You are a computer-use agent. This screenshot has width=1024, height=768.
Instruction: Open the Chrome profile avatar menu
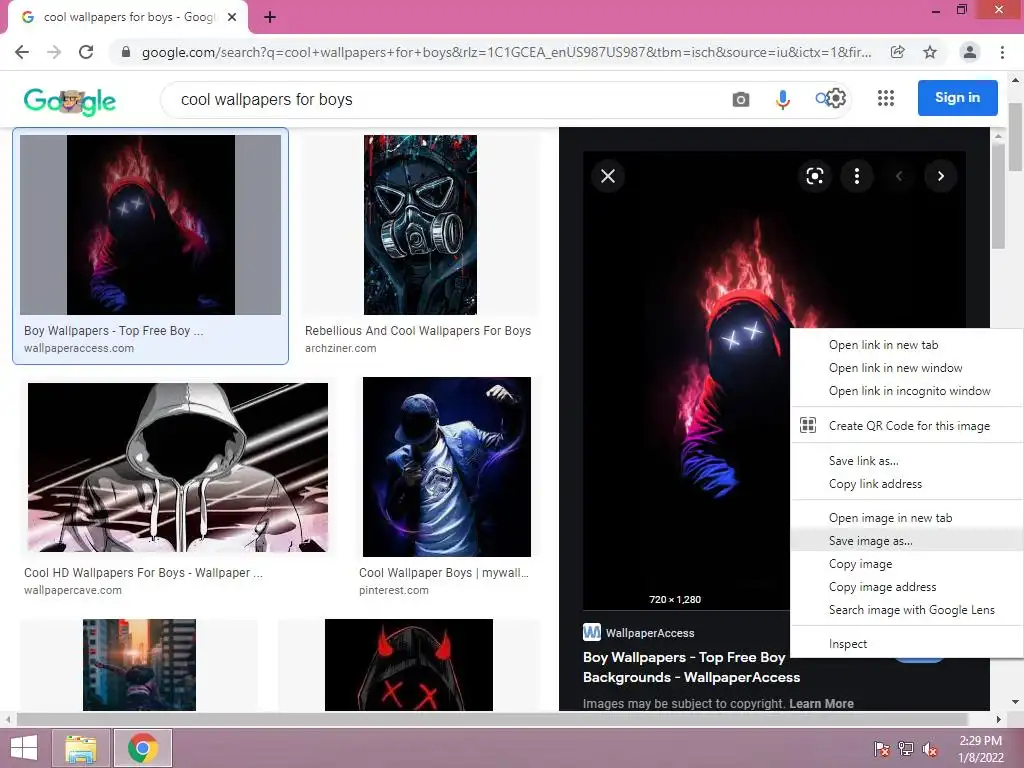[x=970, y=52]
